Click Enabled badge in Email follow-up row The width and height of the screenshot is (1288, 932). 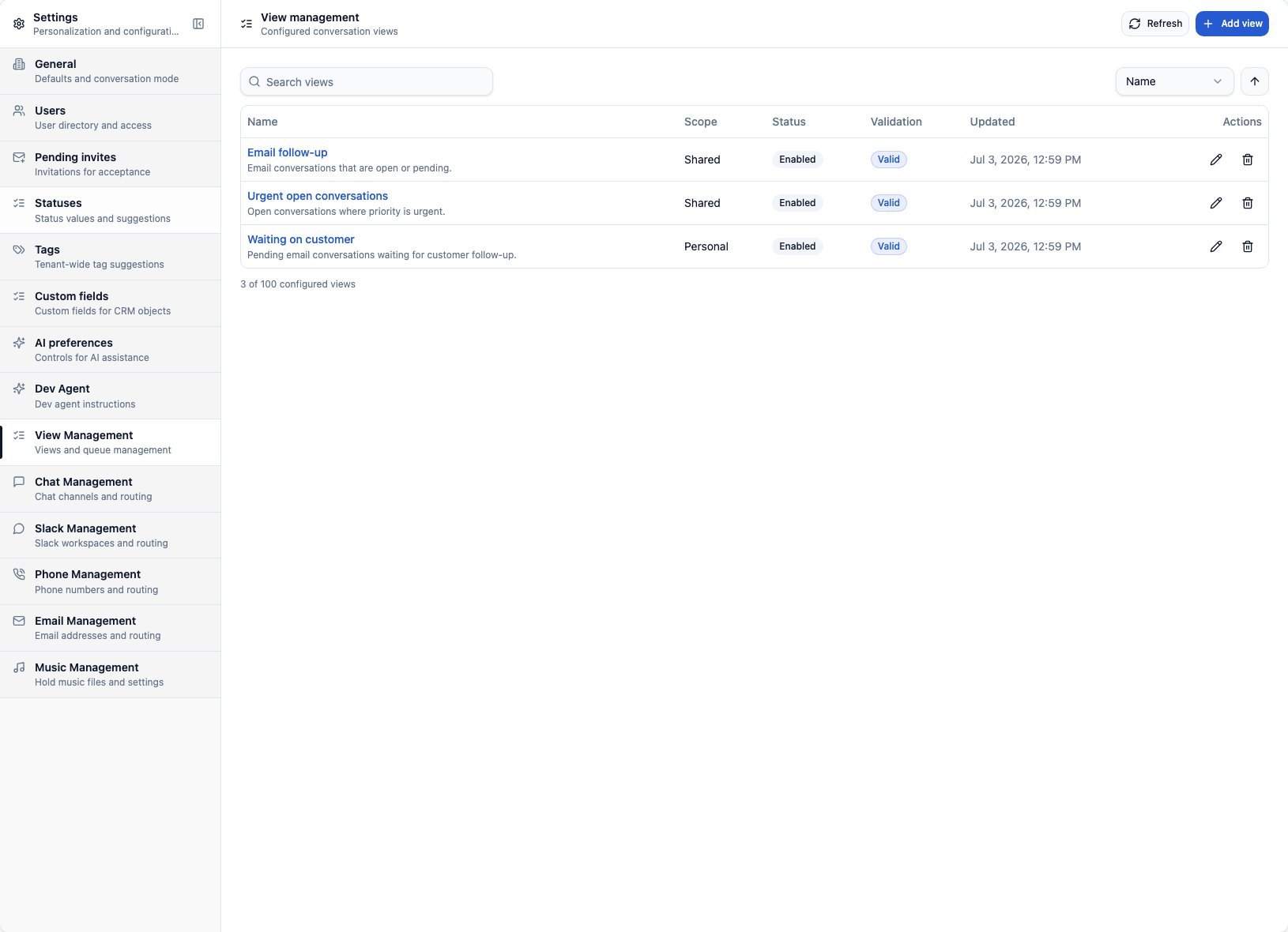797,160
